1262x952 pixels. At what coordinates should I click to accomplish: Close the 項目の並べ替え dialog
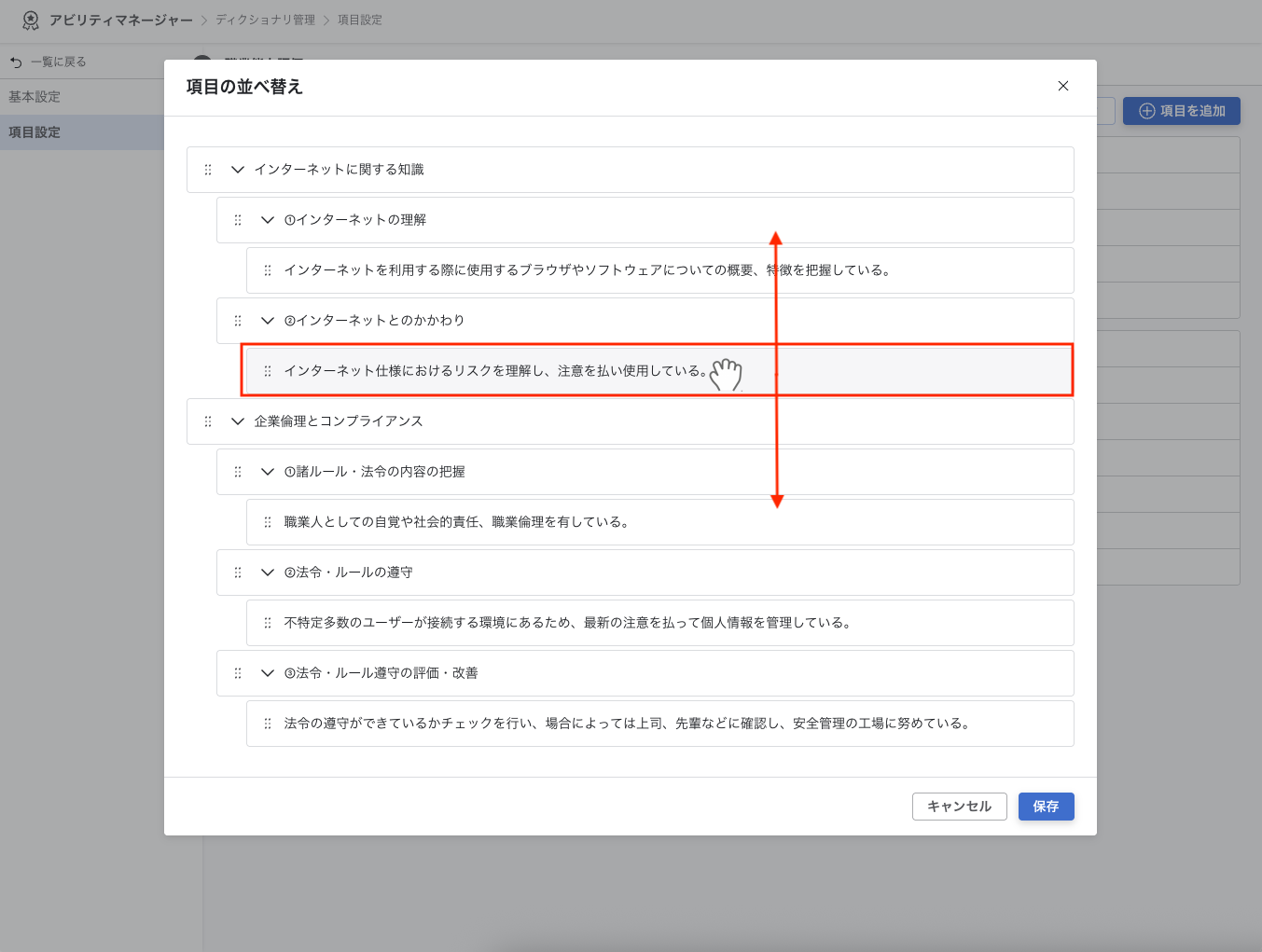coord(1062,86)
